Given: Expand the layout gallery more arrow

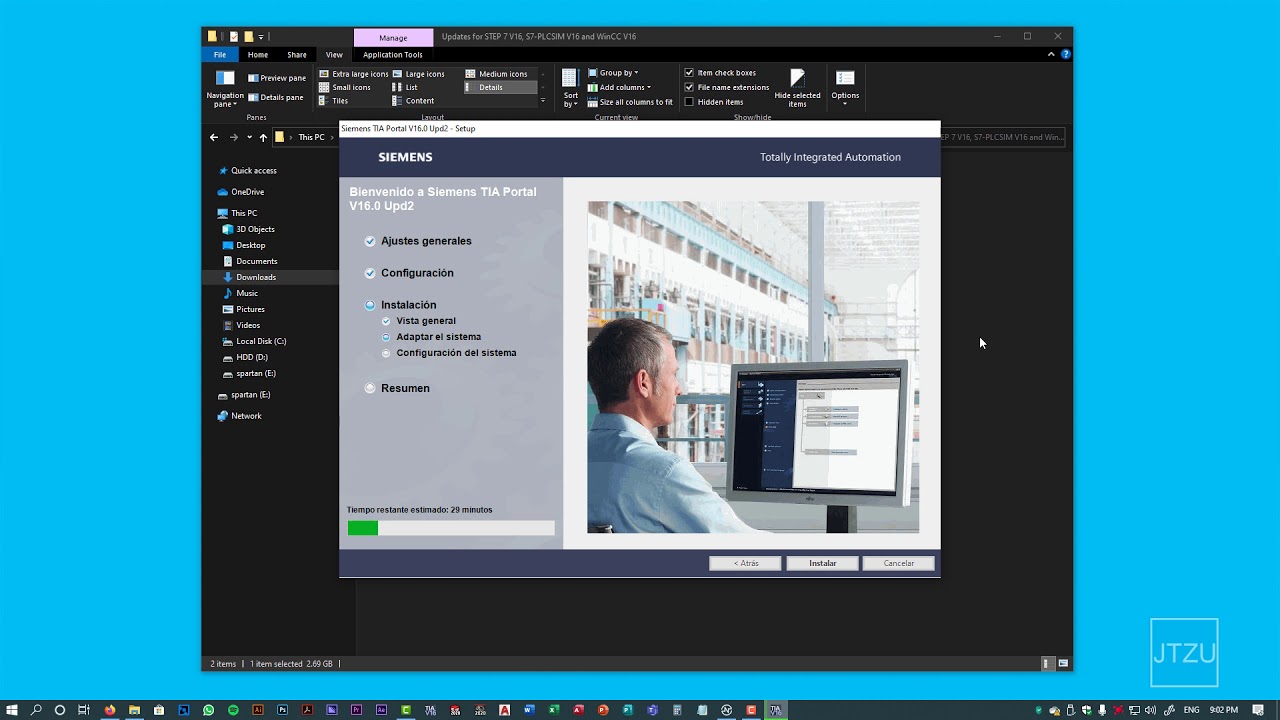Looking at the screenshot, I should [543, 101].
